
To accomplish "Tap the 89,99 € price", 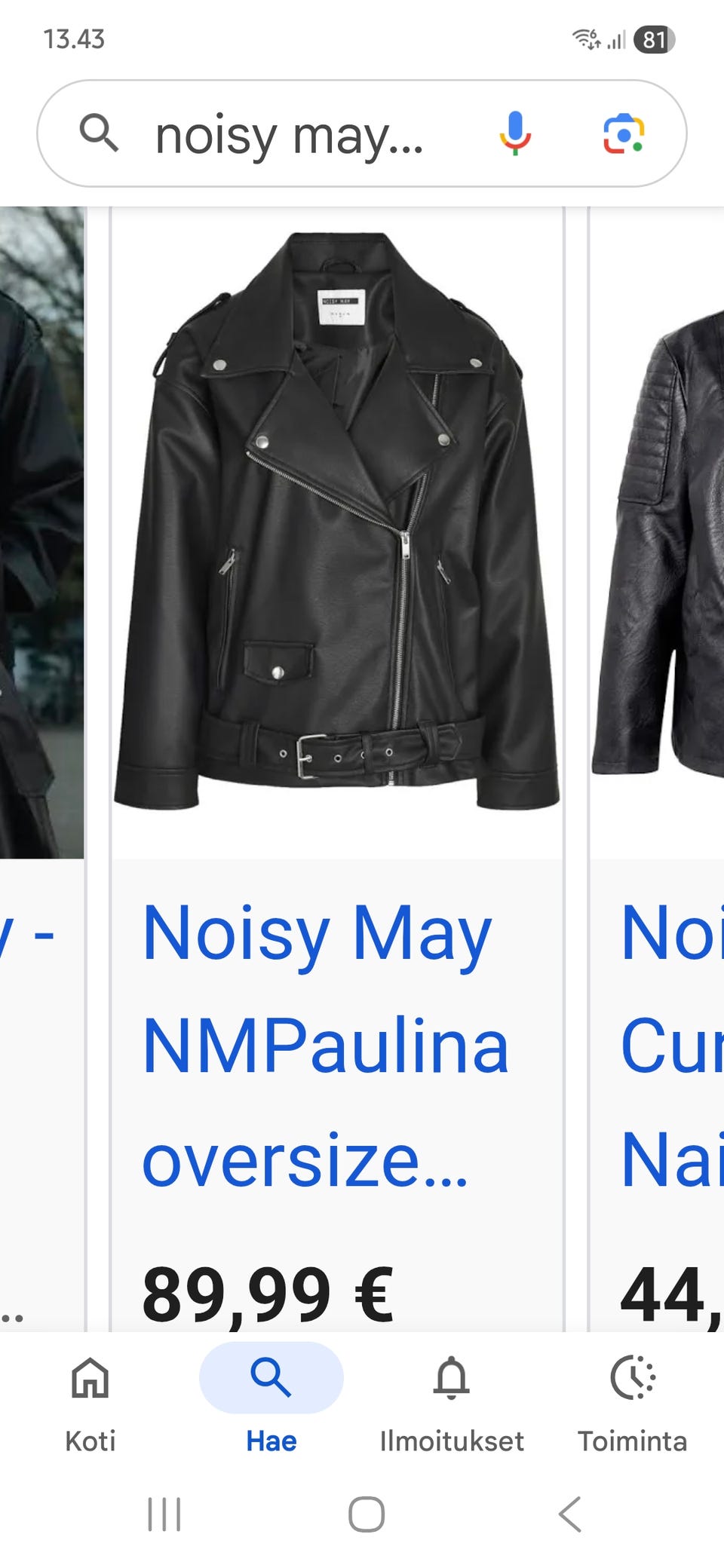I will click(268, 1295).
